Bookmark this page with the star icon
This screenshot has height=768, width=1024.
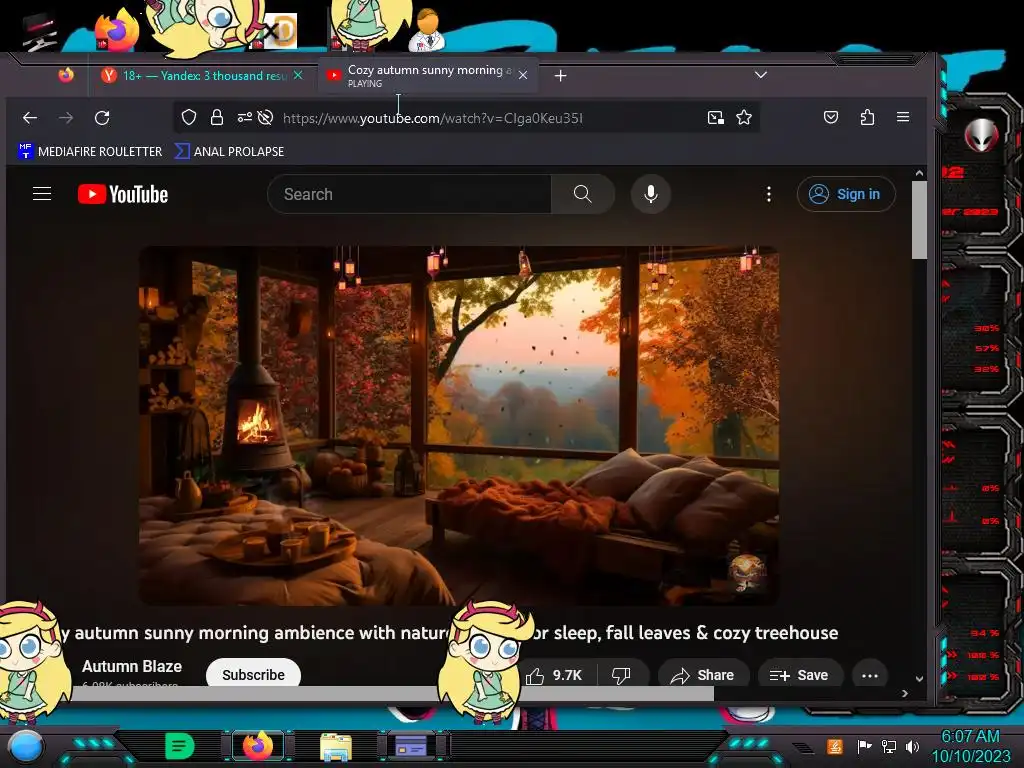point(744,118)
